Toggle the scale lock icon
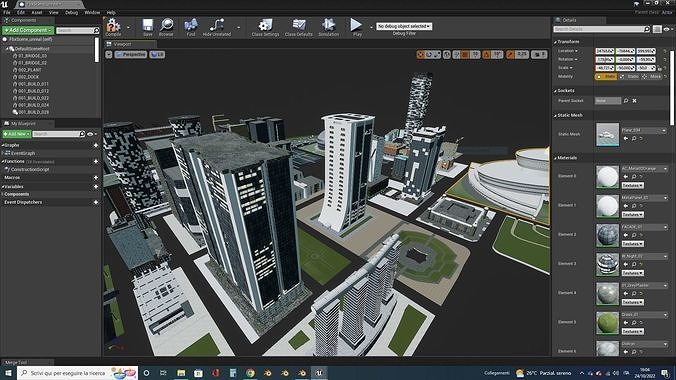The width and height of the screenshot is (676, 380). (660, 68)
